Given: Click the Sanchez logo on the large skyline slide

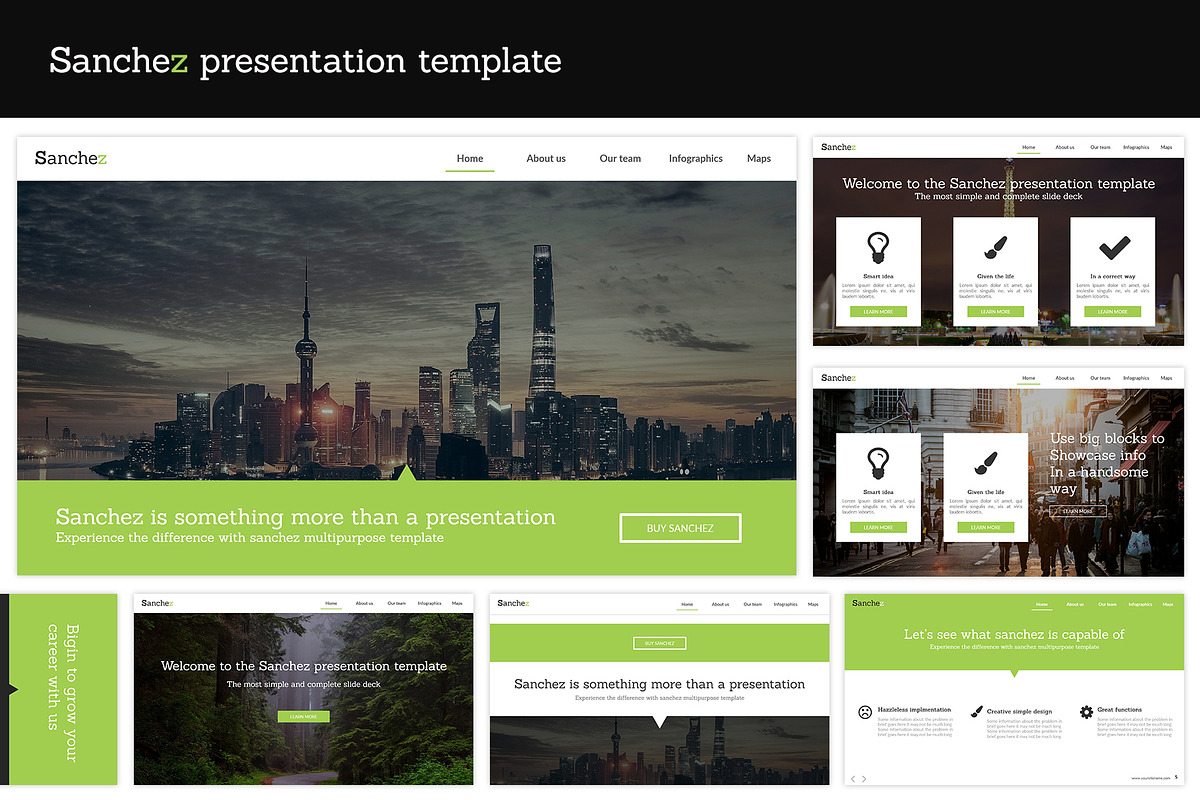Looking at the screenshot, I should click(x=71, y=158).
